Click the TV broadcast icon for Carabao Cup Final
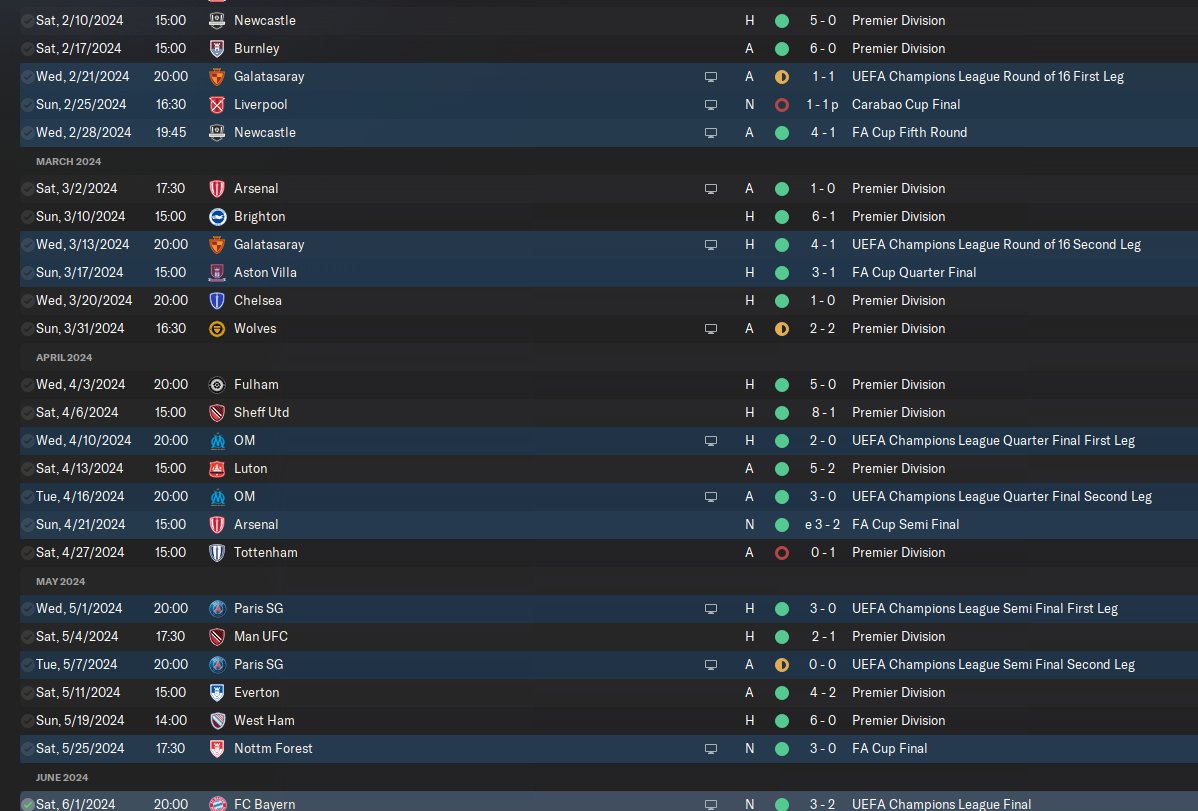 pos(711,105)
